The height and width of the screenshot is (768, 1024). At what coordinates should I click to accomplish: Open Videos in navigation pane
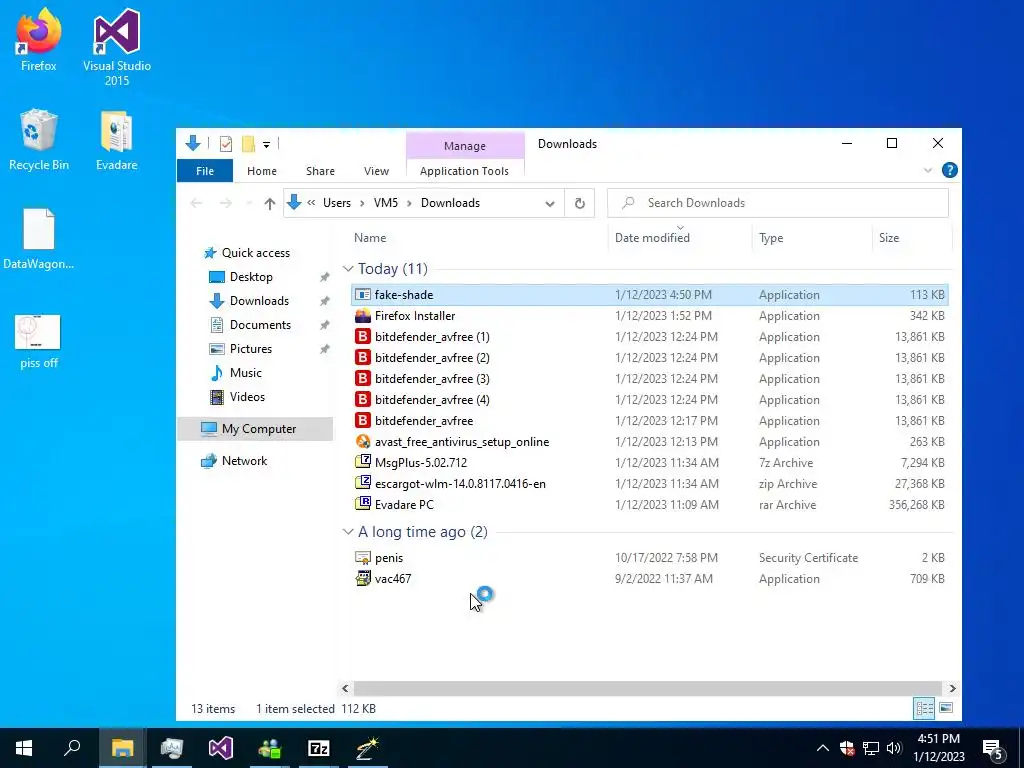pyautogui.click(x=247, y=397)
